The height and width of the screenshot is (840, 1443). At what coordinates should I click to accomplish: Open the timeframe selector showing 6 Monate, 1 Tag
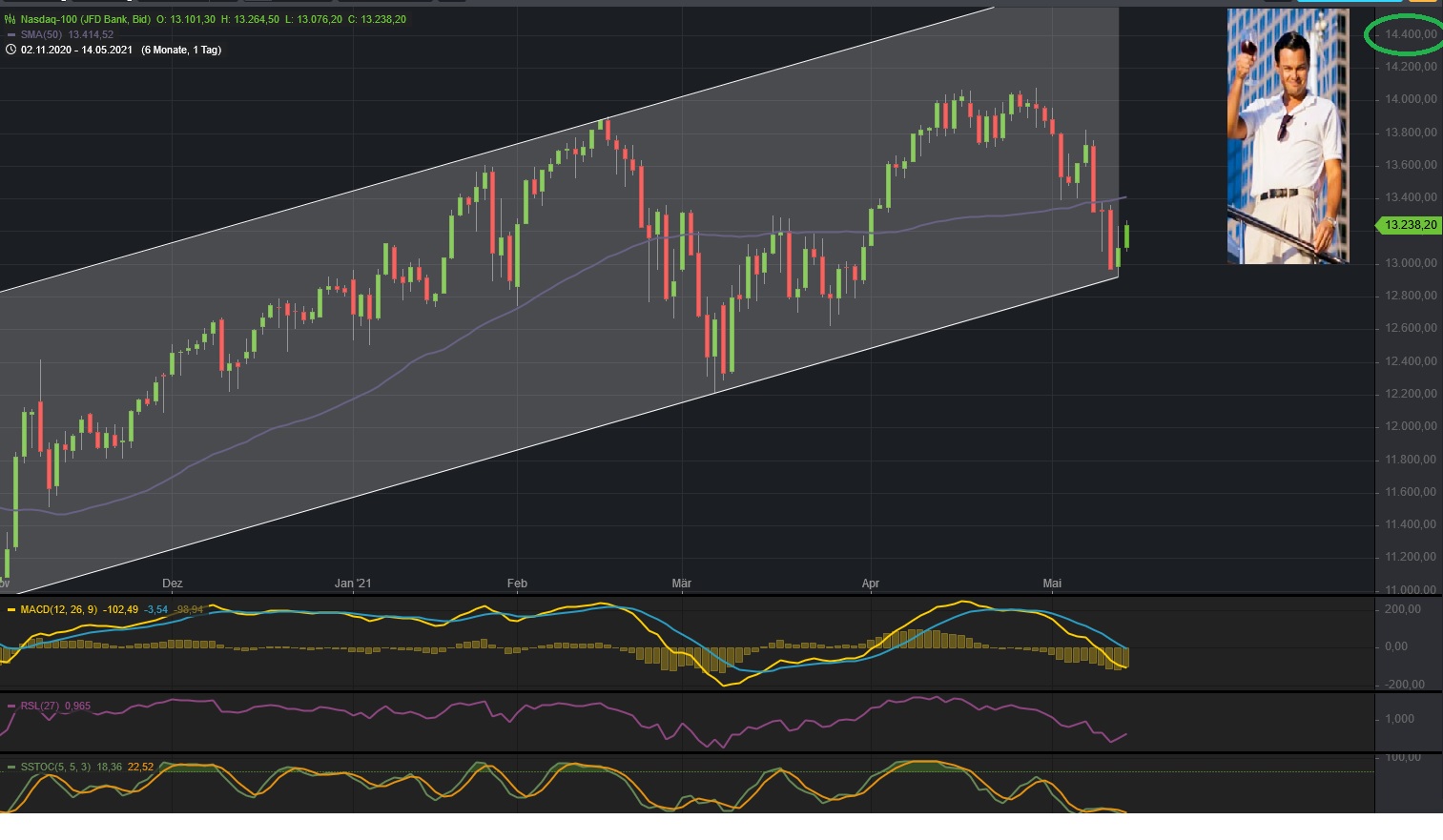[181, 50]
